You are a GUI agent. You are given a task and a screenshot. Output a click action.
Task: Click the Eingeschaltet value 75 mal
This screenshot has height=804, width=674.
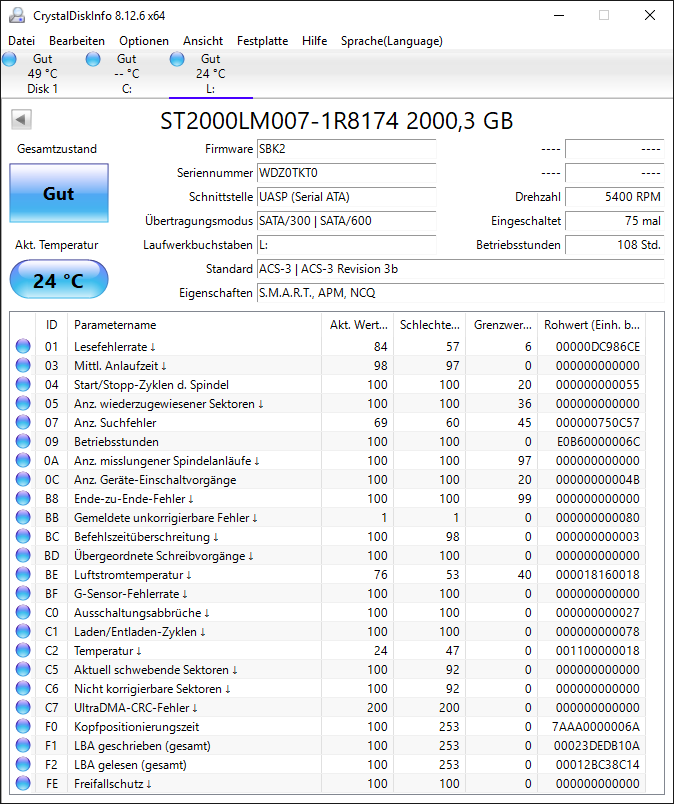614,222
